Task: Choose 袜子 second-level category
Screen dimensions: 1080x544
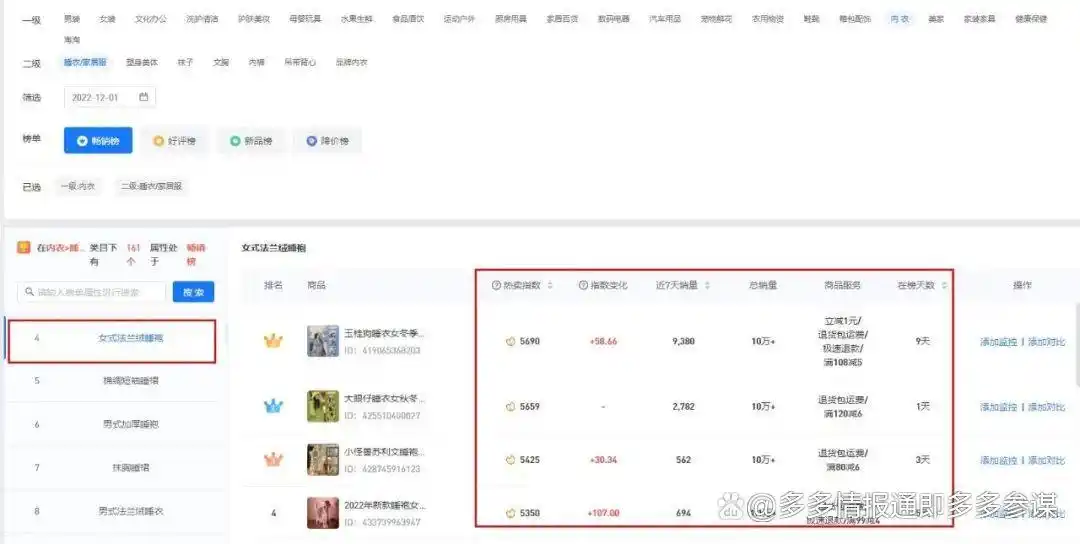Action: pyautogui.click(x=185, y=62)
